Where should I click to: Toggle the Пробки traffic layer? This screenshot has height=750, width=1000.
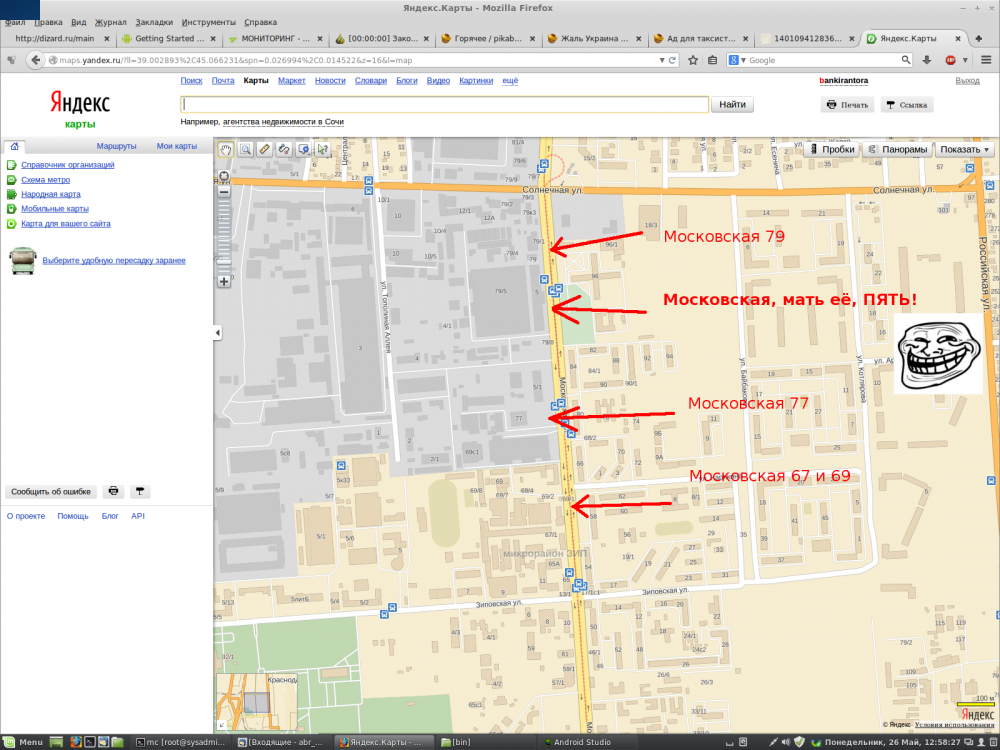832,150
